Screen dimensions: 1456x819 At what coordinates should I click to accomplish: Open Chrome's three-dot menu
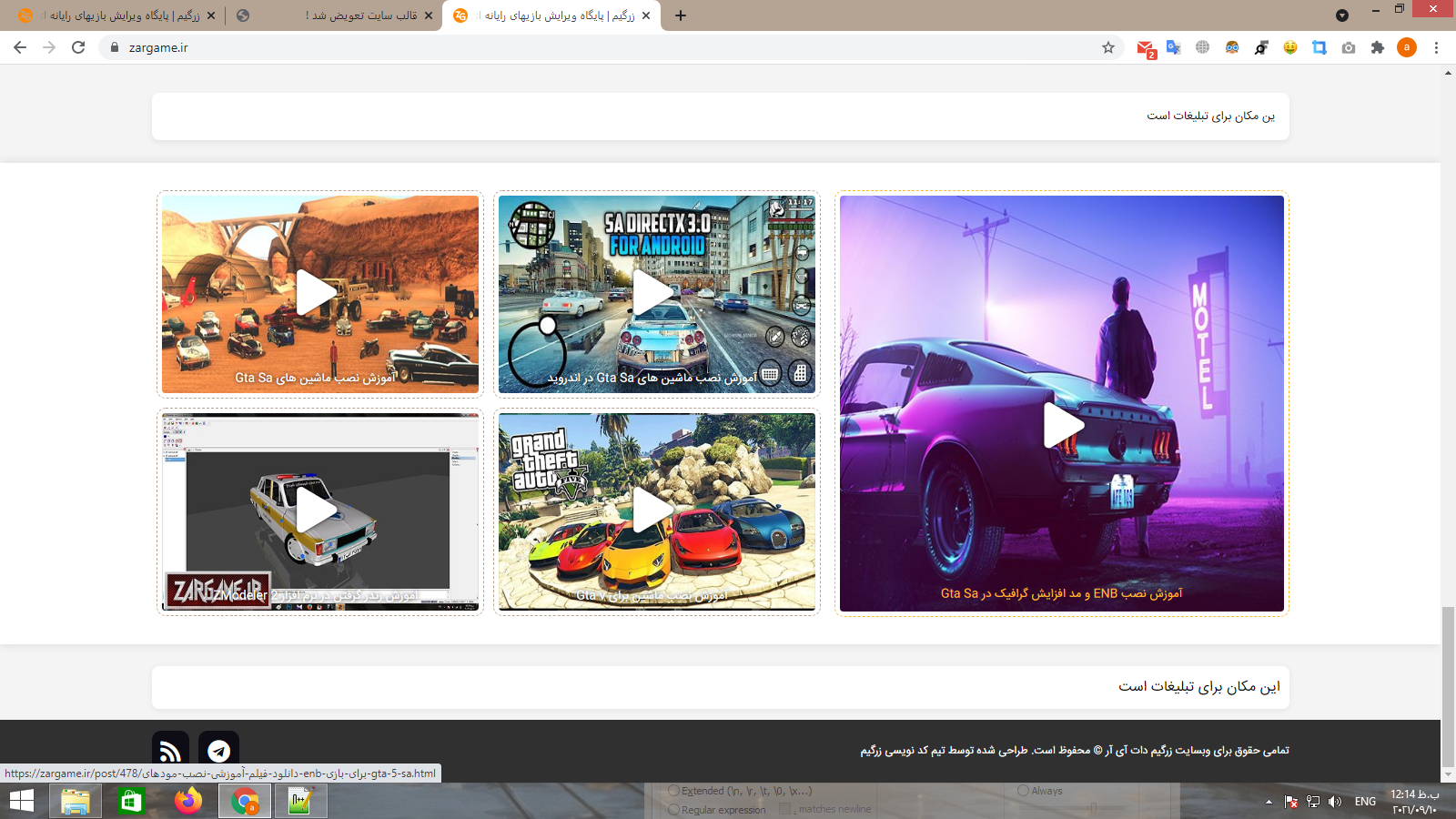click(x=1436, y=47)
